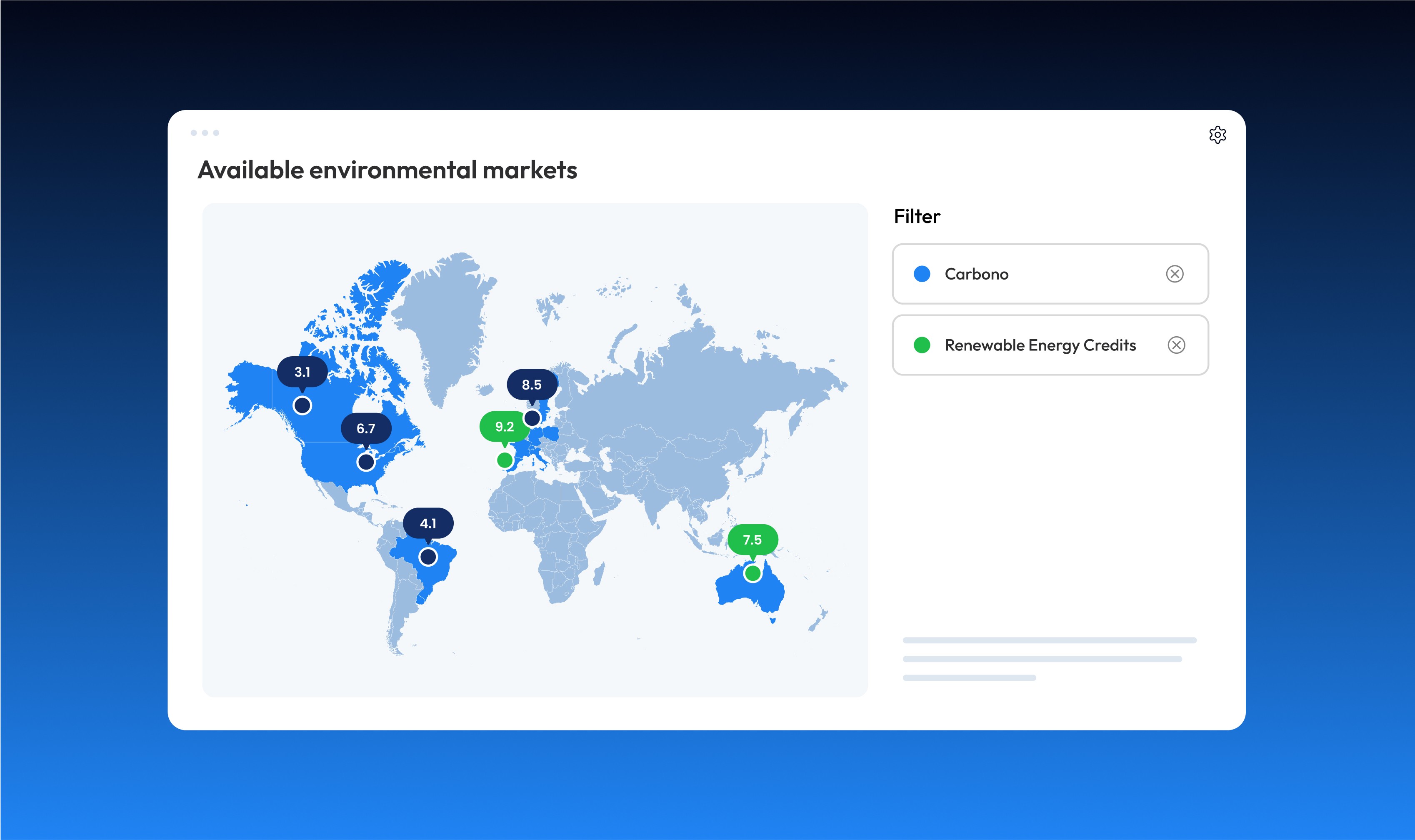Select the 6.7 map label bubble

[x=366, y=428]
